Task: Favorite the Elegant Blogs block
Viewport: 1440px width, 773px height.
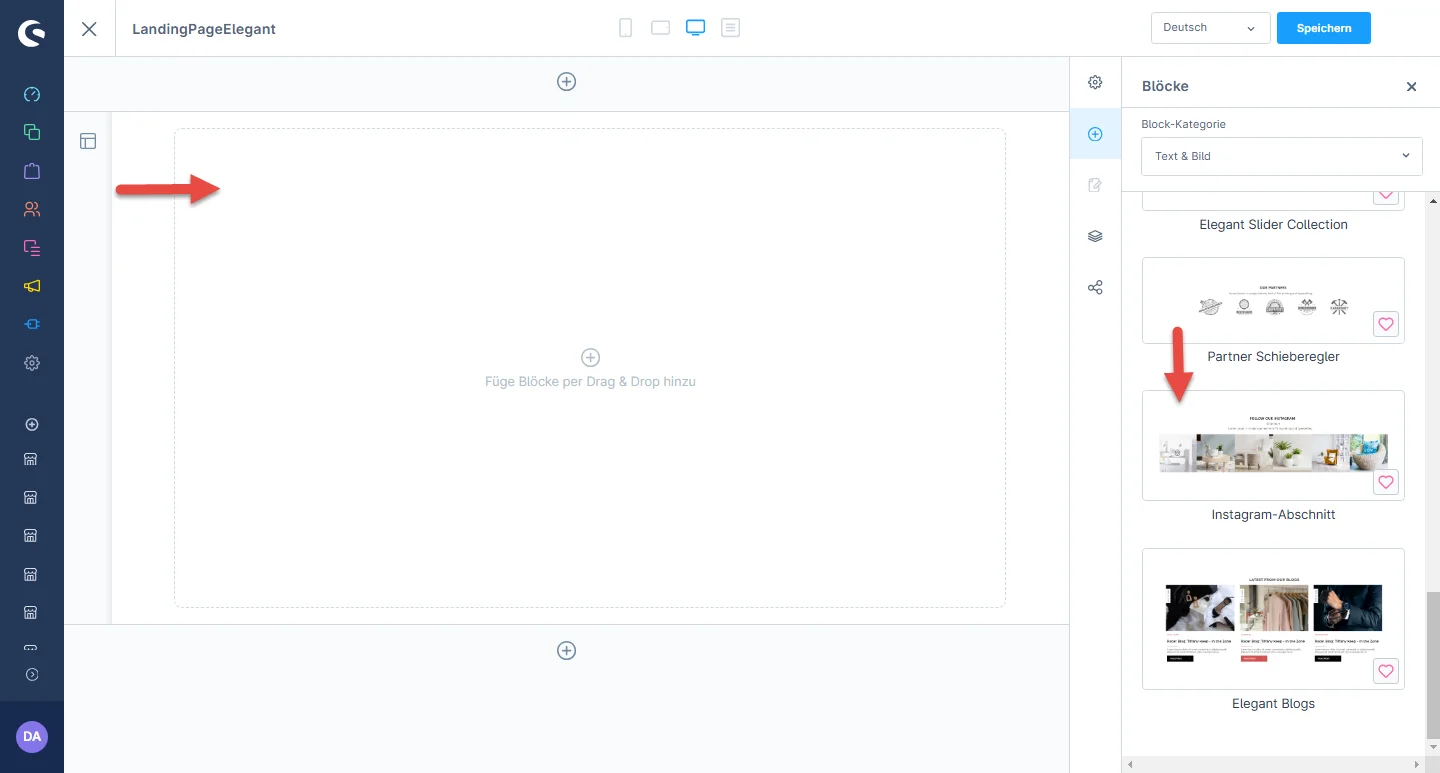Action: [1385, 671]
